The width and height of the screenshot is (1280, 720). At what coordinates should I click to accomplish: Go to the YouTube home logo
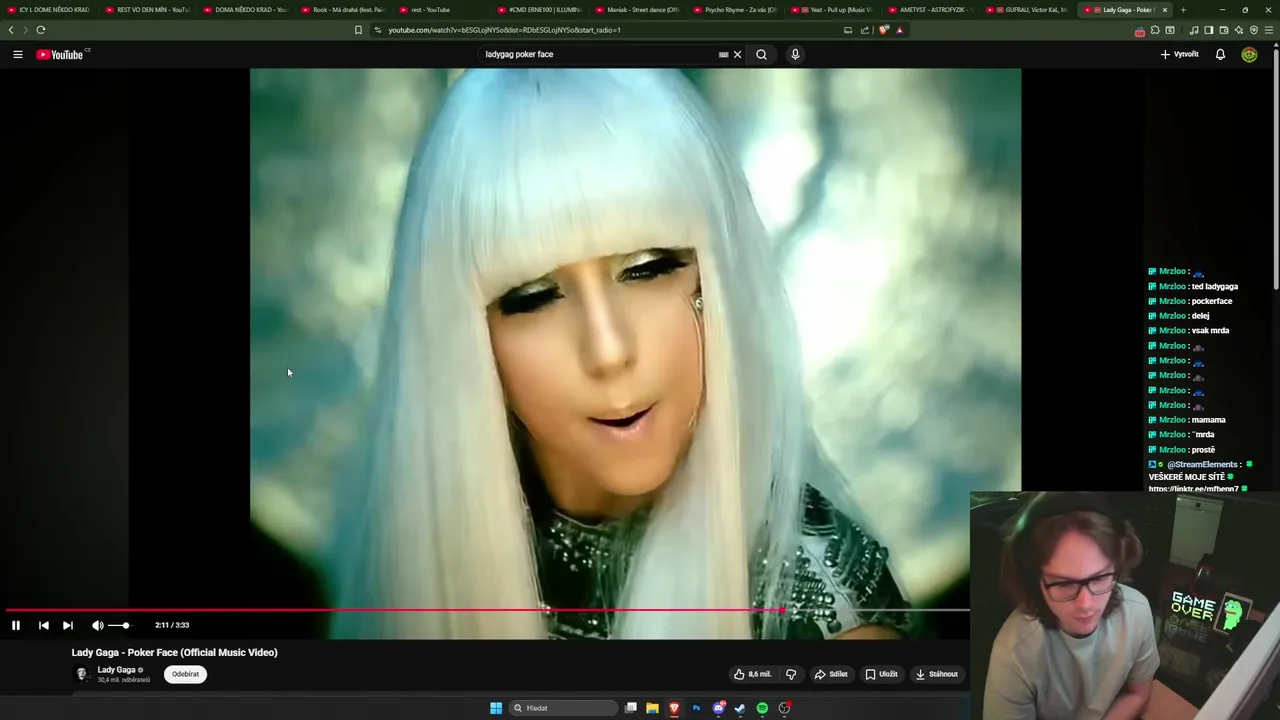62,54
